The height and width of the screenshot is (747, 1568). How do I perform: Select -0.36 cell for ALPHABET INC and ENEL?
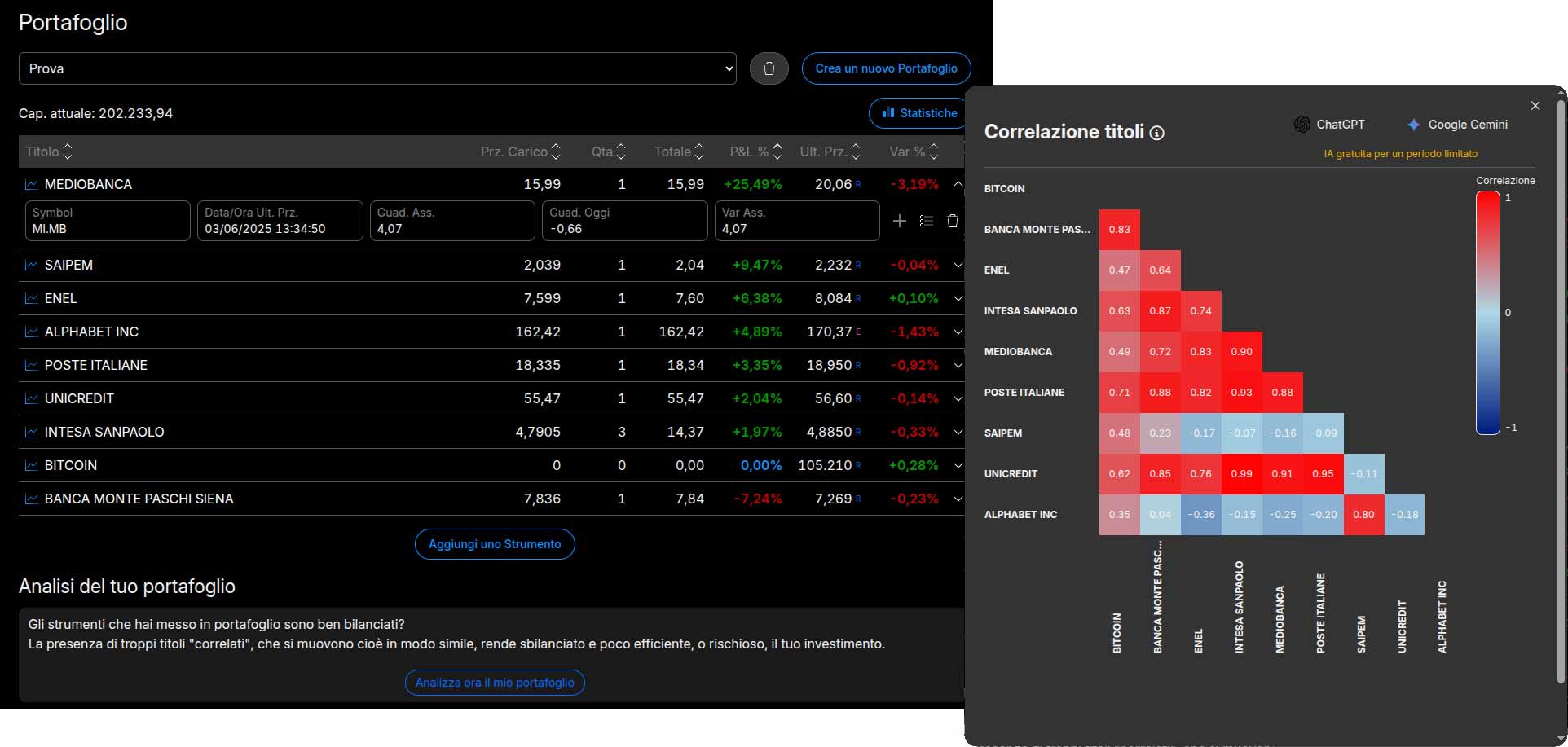[1201, 515]
